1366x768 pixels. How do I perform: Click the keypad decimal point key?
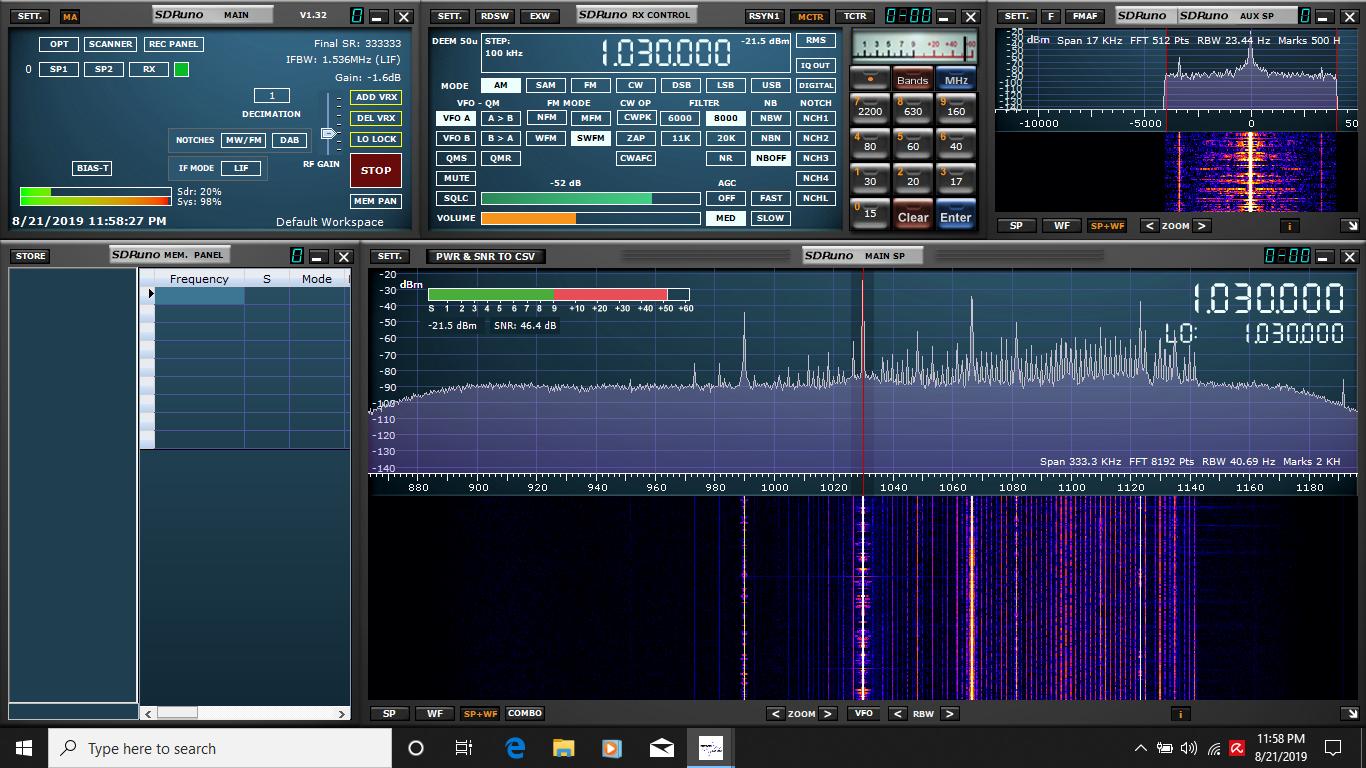[x=870, y=78]
